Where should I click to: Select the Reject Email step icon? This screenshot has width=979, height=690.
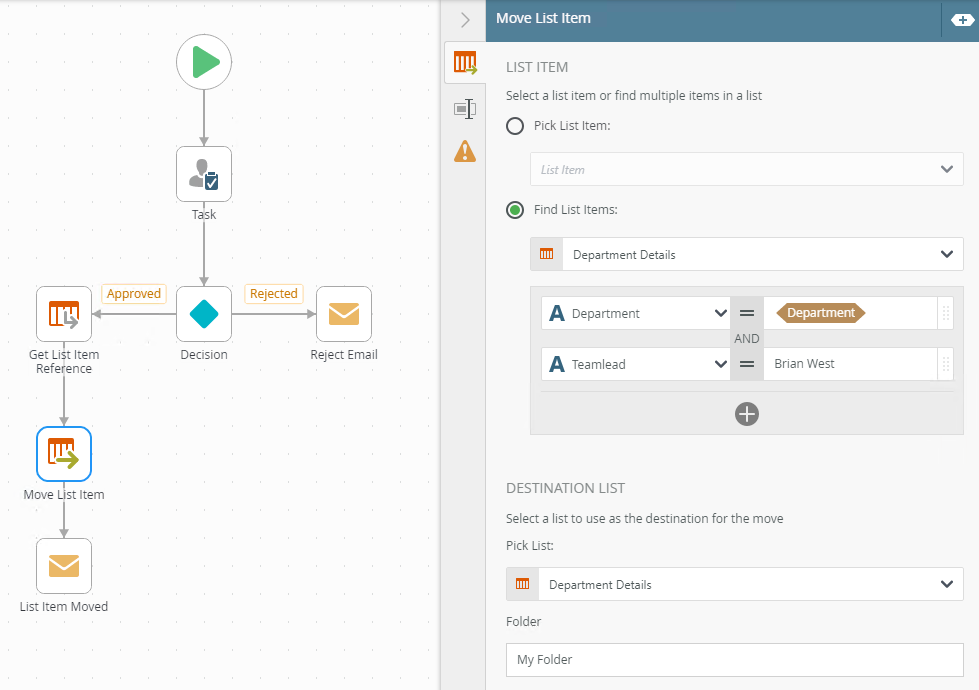(x=343, y=314)
